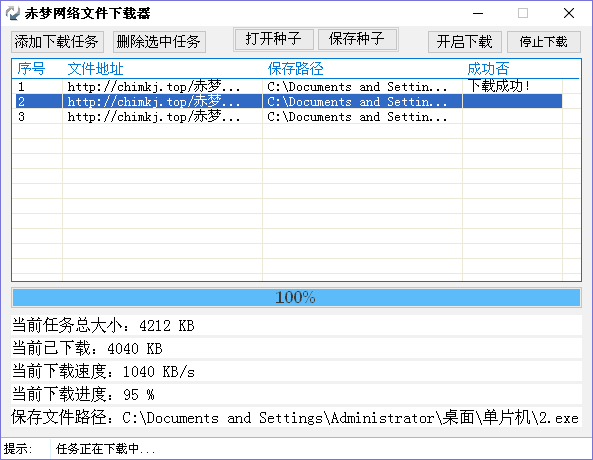
Task: Click the 删除选中任务 button
Action: (159, 42)
